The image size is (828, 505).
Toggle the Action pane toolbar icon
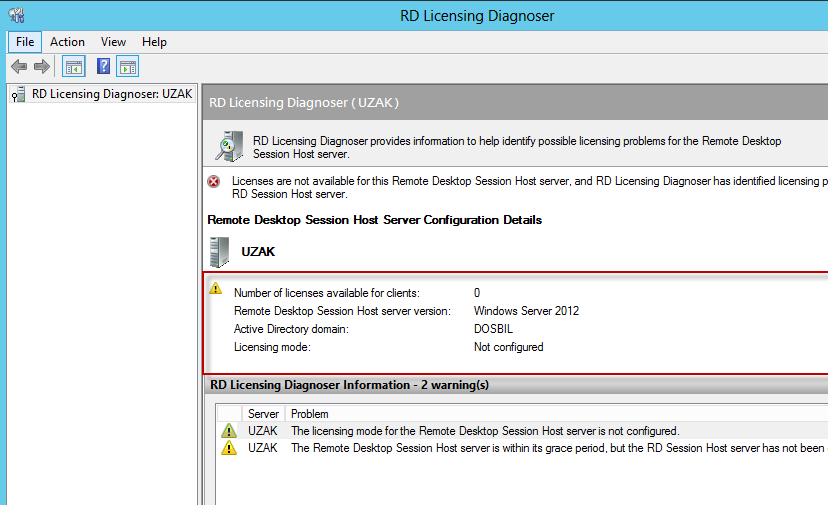128,67
